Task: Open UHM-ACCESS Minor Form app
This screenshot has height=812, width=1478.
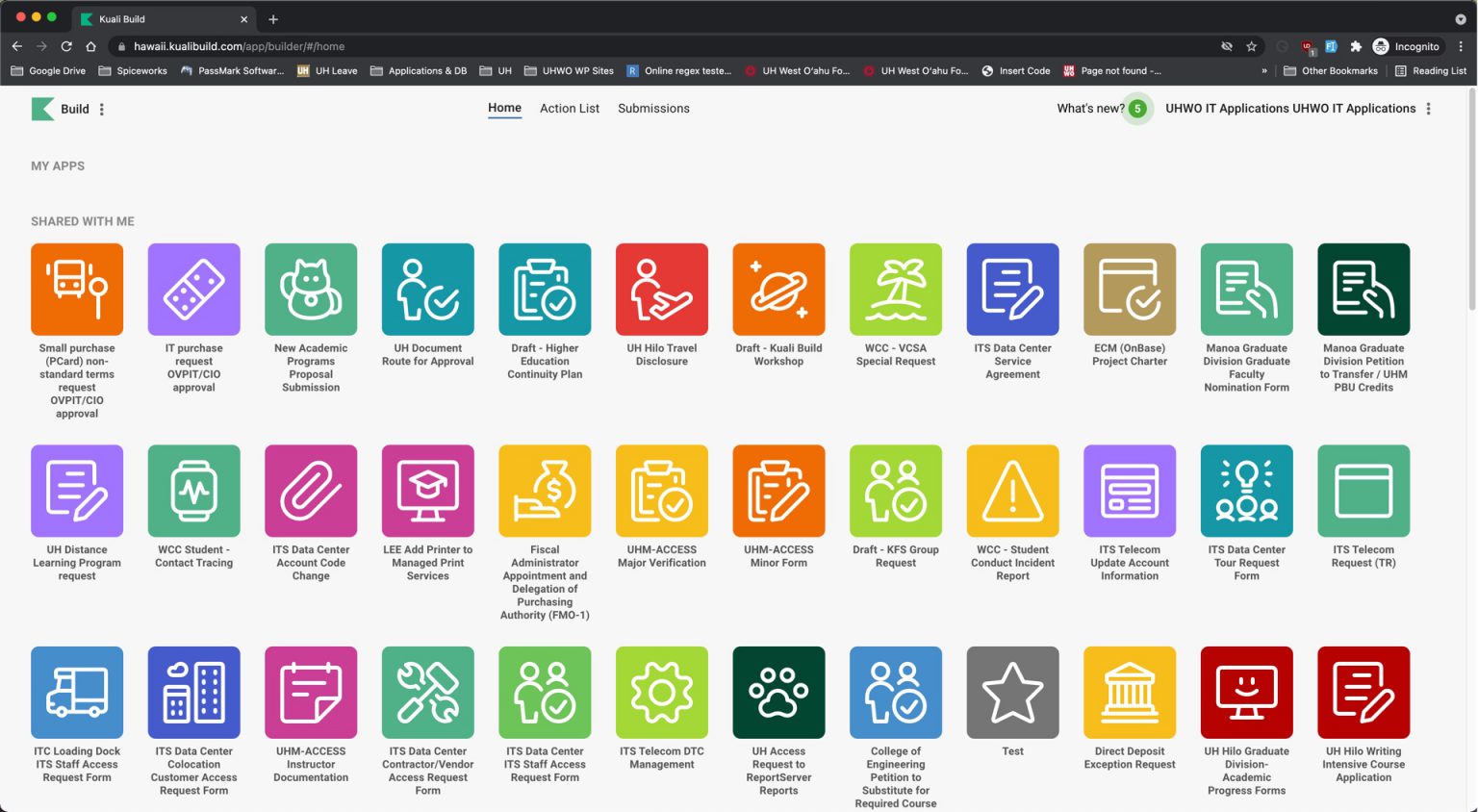Action: (778, 491)
